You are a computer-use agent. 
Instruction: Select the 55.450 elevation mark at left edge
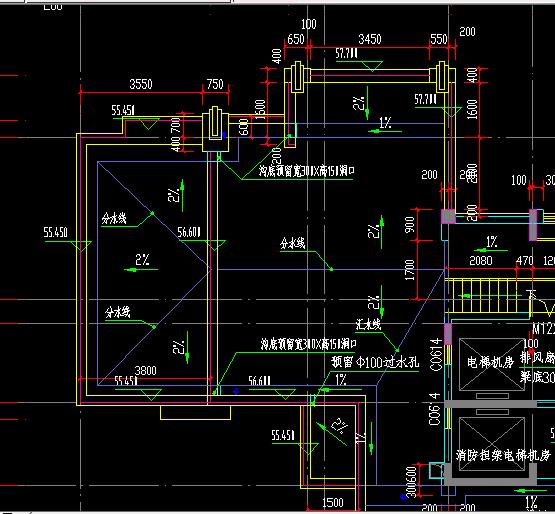click(56, 233)
